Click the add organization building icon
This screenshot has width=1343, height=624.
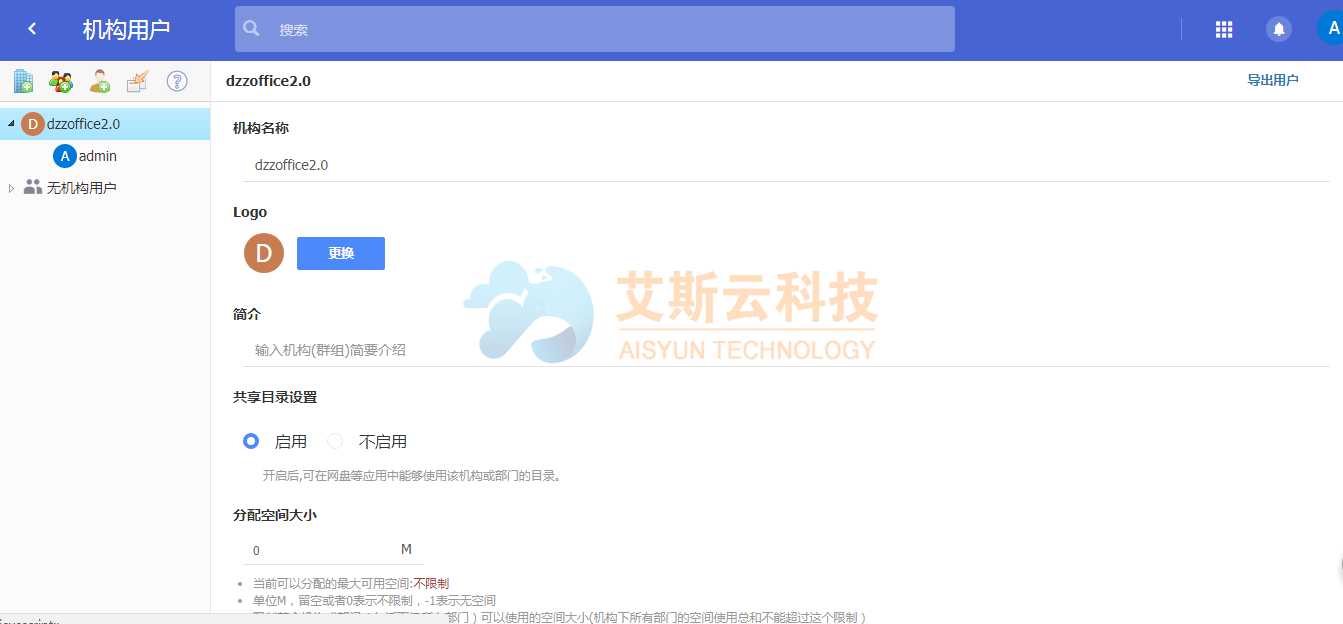point(23,81)
